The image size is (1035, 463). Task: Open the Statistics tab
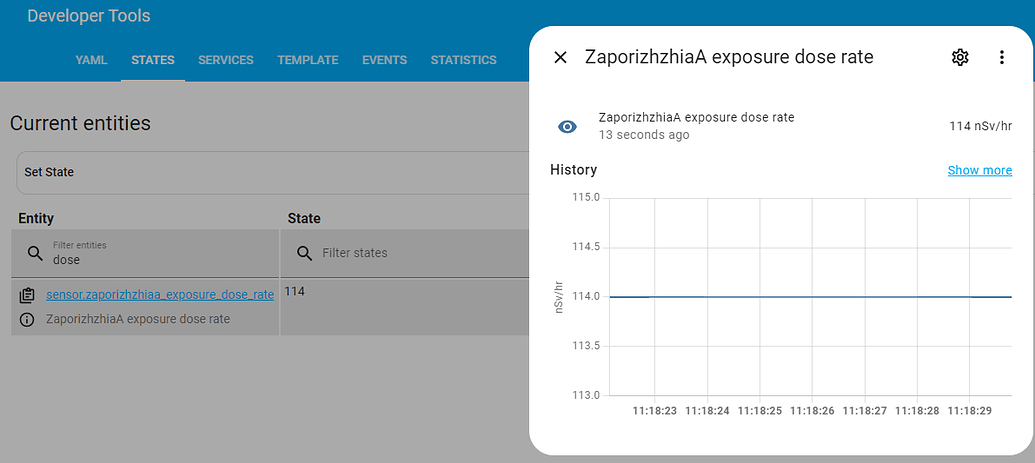tap(463, 60)
